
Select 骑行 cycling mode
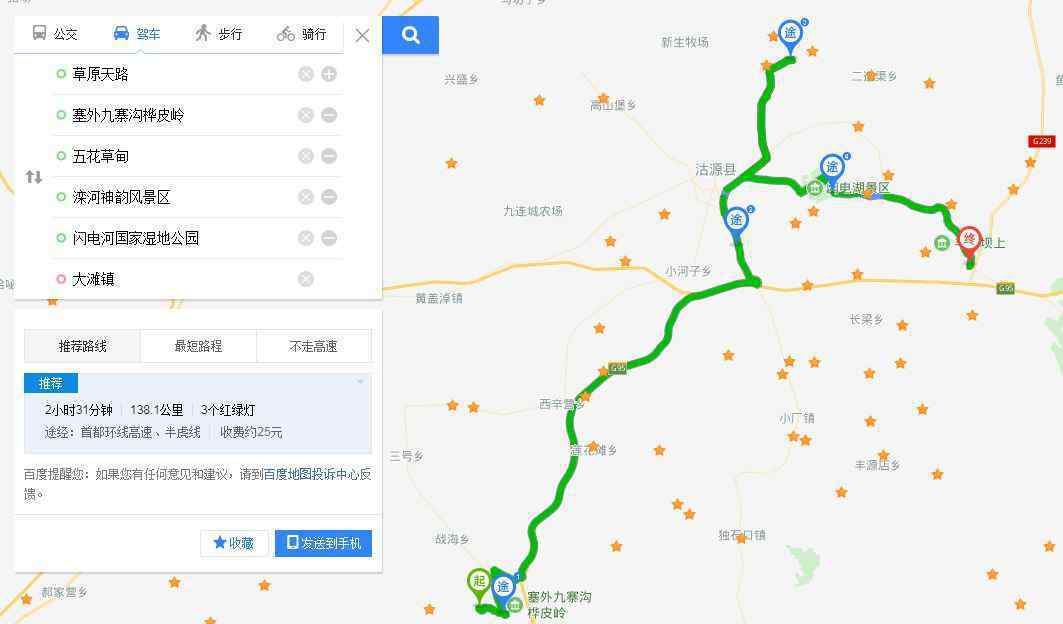[302, 33]
